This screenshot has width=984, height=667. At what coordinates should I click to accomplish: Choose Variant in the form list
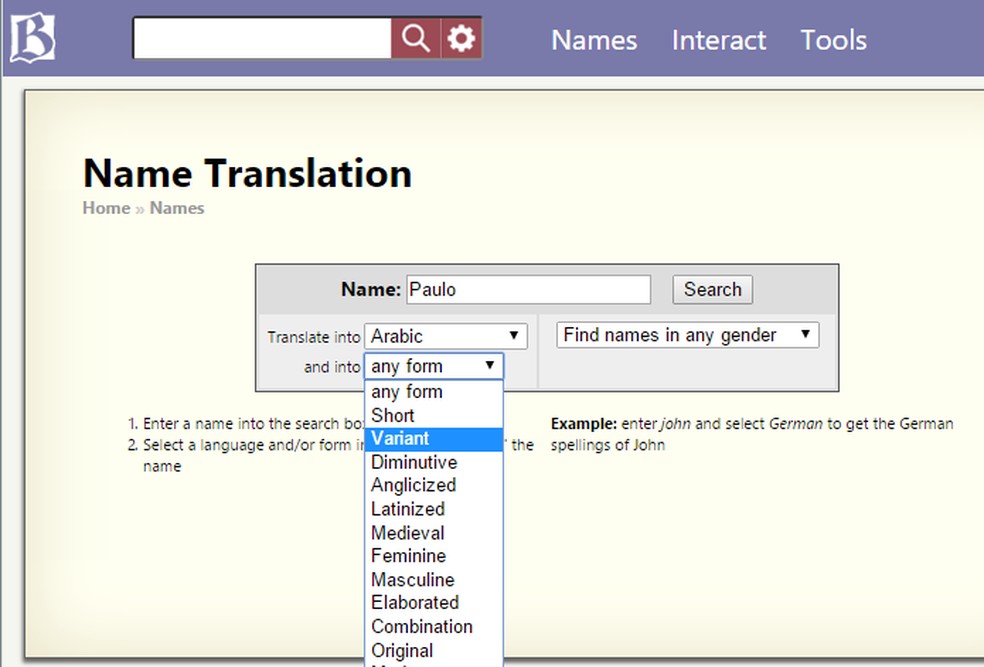pos(400,439)
